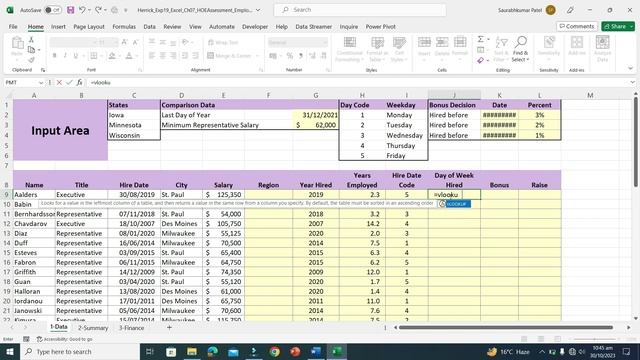Click the Font Color icon
Screen dimensions: 640x360
[x=129, y=56]
